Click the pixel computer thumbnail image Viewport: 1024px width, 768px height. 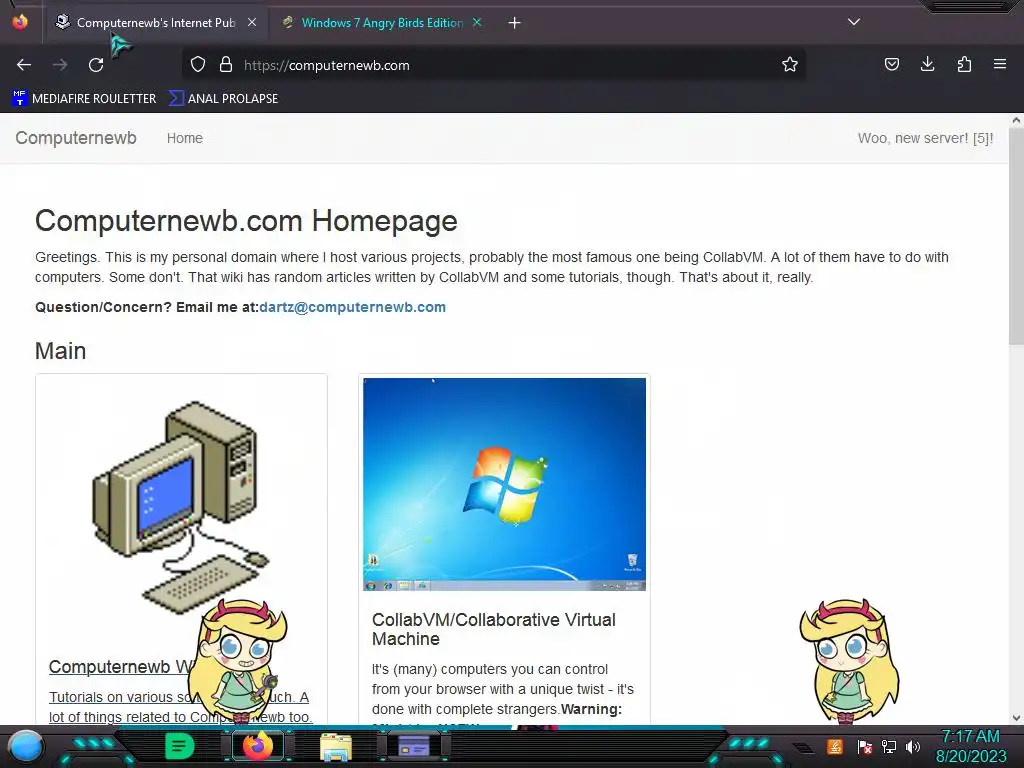point(181,506)
